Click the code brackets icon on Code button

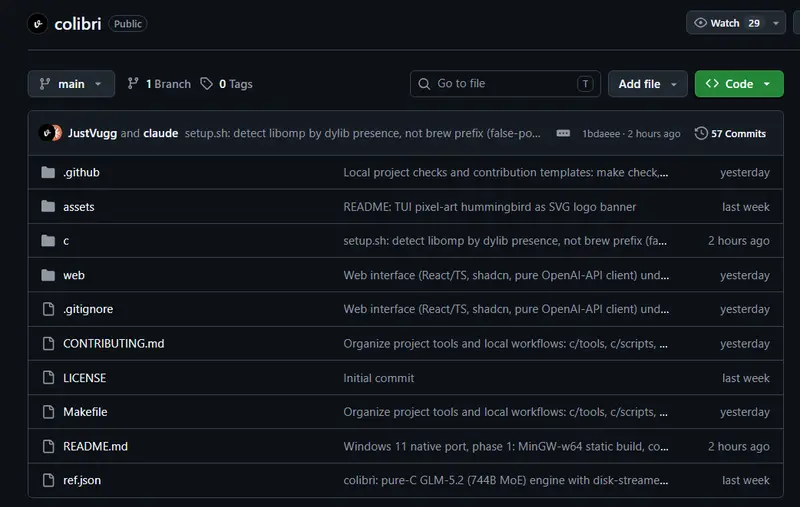(712, 83)
